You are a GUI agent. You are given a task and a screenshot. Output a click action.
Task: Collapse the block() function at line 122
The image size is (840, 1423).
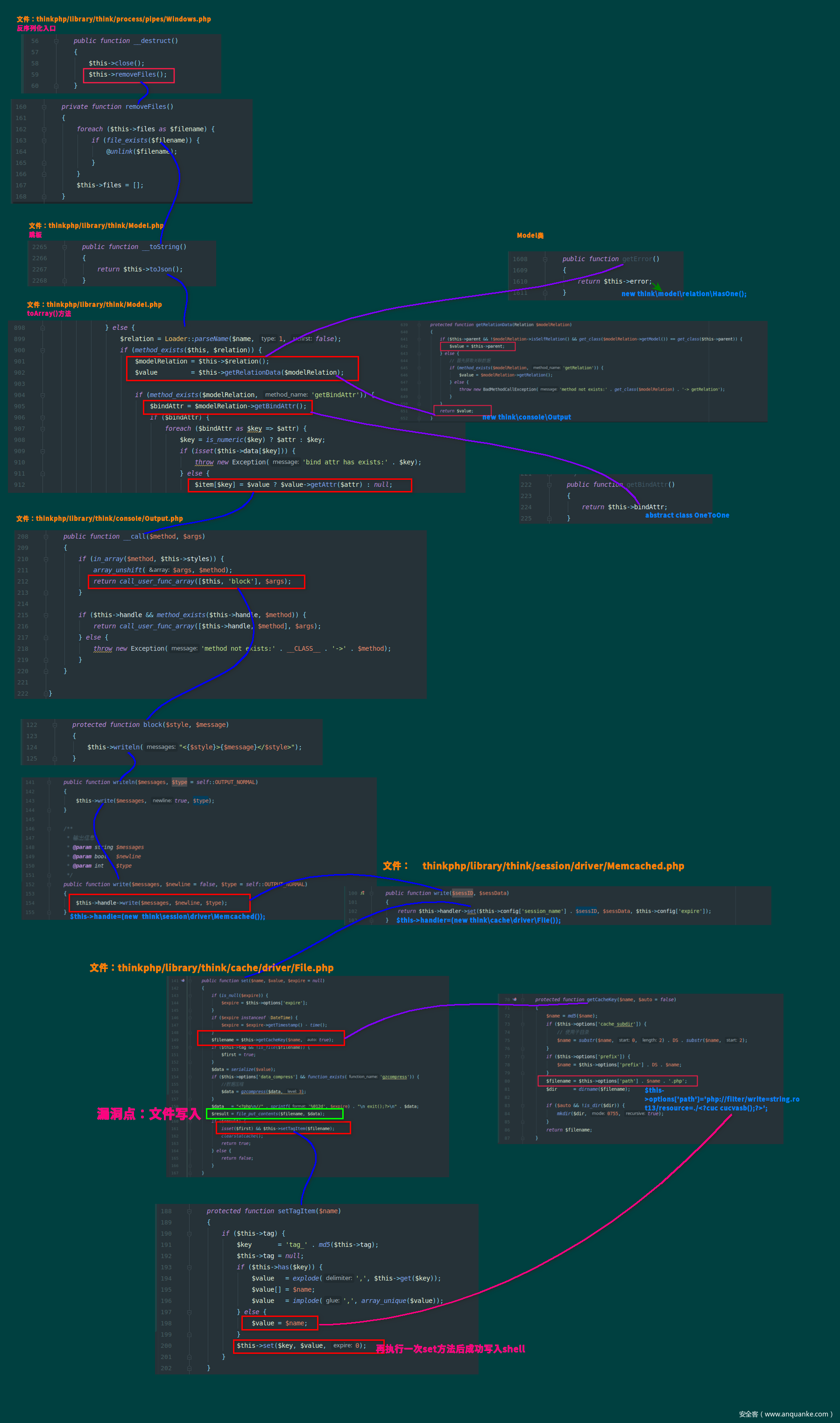(55, 725)
